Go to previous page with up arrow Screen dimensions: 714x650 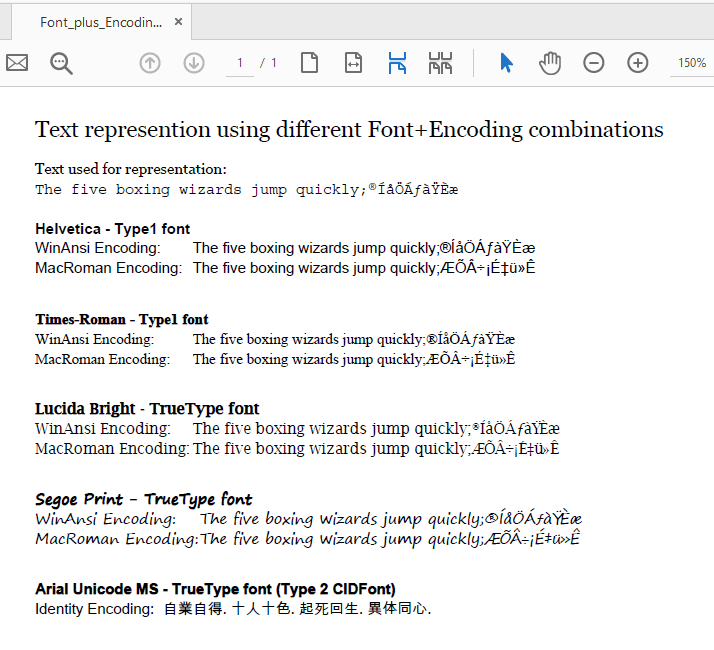[x=150, y=63]
